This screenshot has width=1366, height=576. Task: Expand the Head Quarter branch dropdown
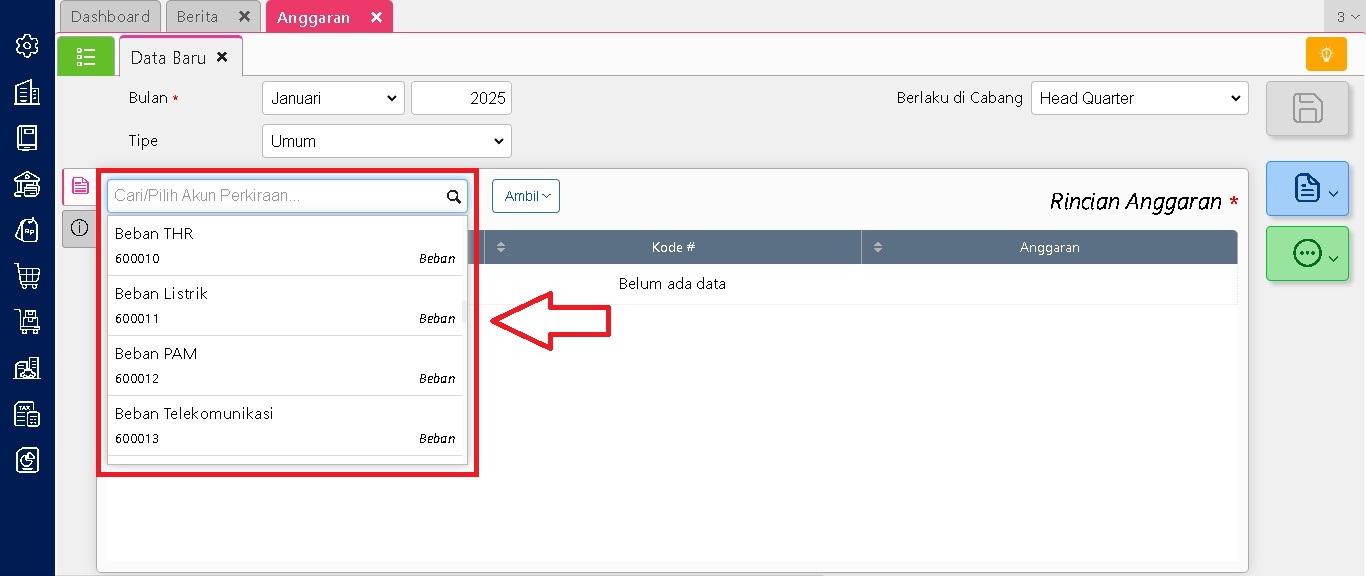(1139, 98)
